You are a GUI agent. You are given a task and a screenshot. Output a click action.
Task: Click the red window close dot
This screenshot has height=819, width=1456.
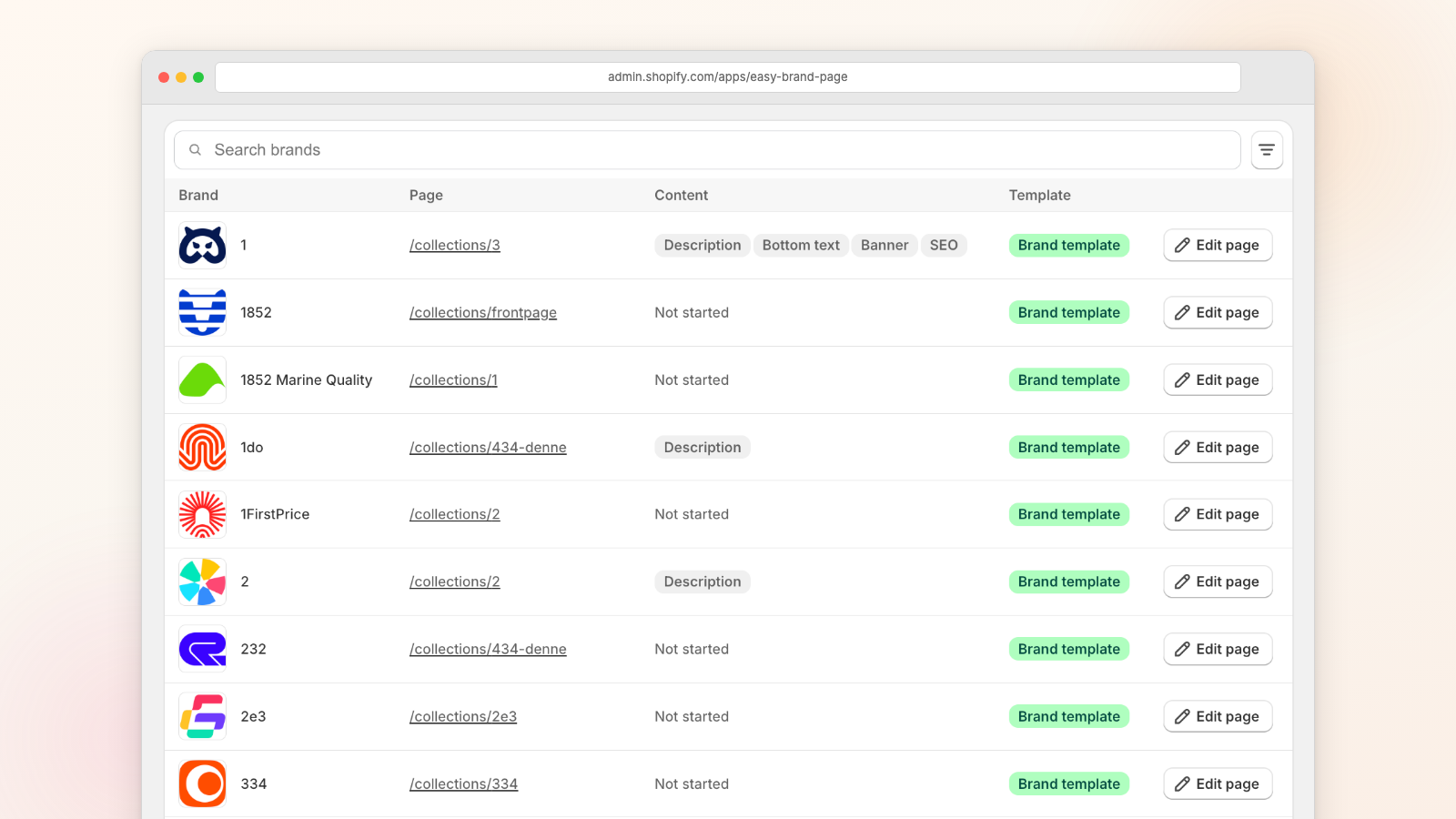(164, 77)
